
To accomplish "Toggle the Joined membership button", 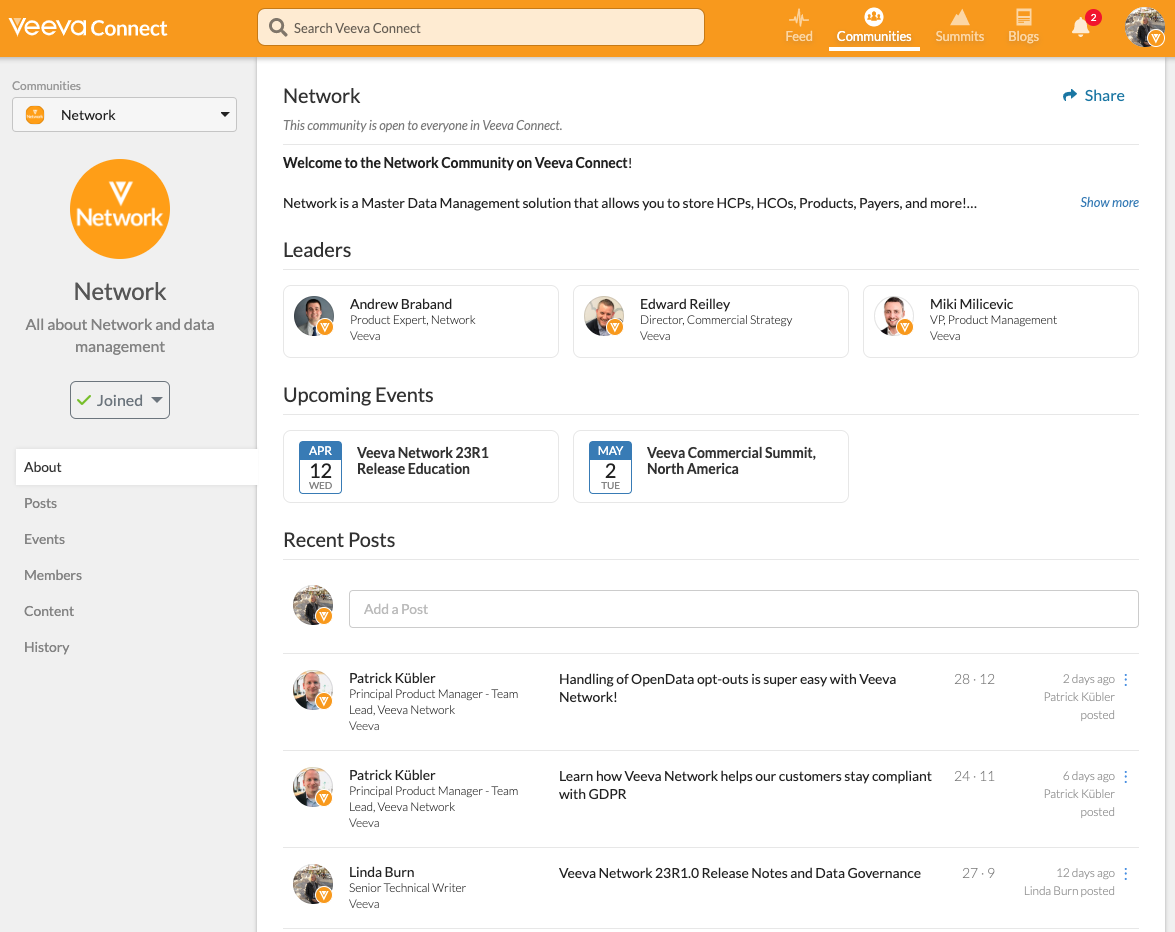I will click(120, 400).
